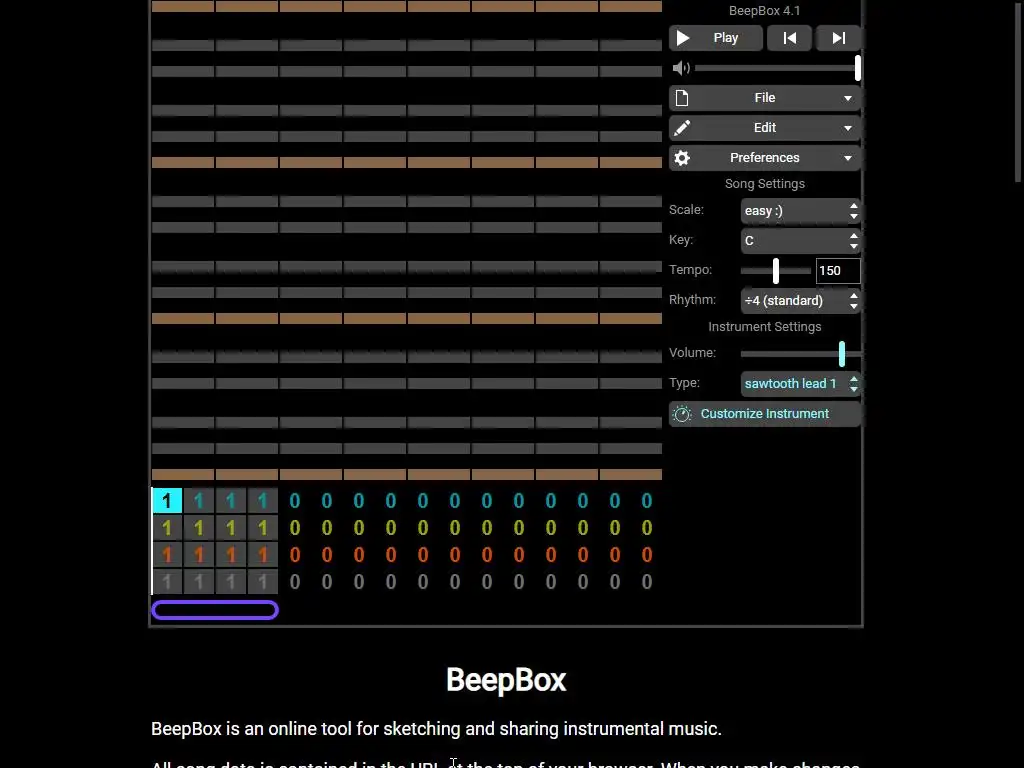Click the purple loop range bar
The height and width of the screenshot is (768, 1024).
coord(215,610)
